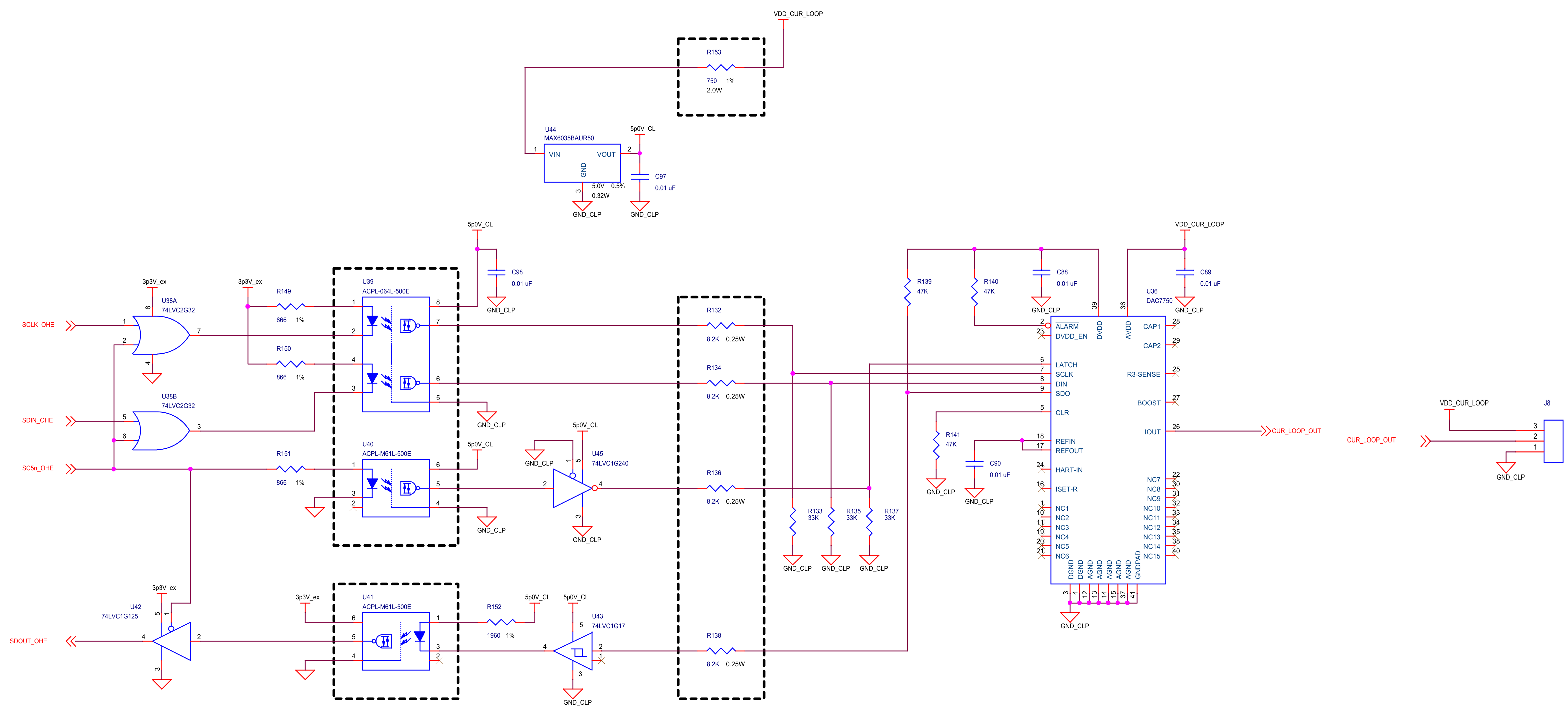Click the U40 ACPL-M61L optocoupler body
This screenshot has height=720, width=1568.
click(396, 487)
